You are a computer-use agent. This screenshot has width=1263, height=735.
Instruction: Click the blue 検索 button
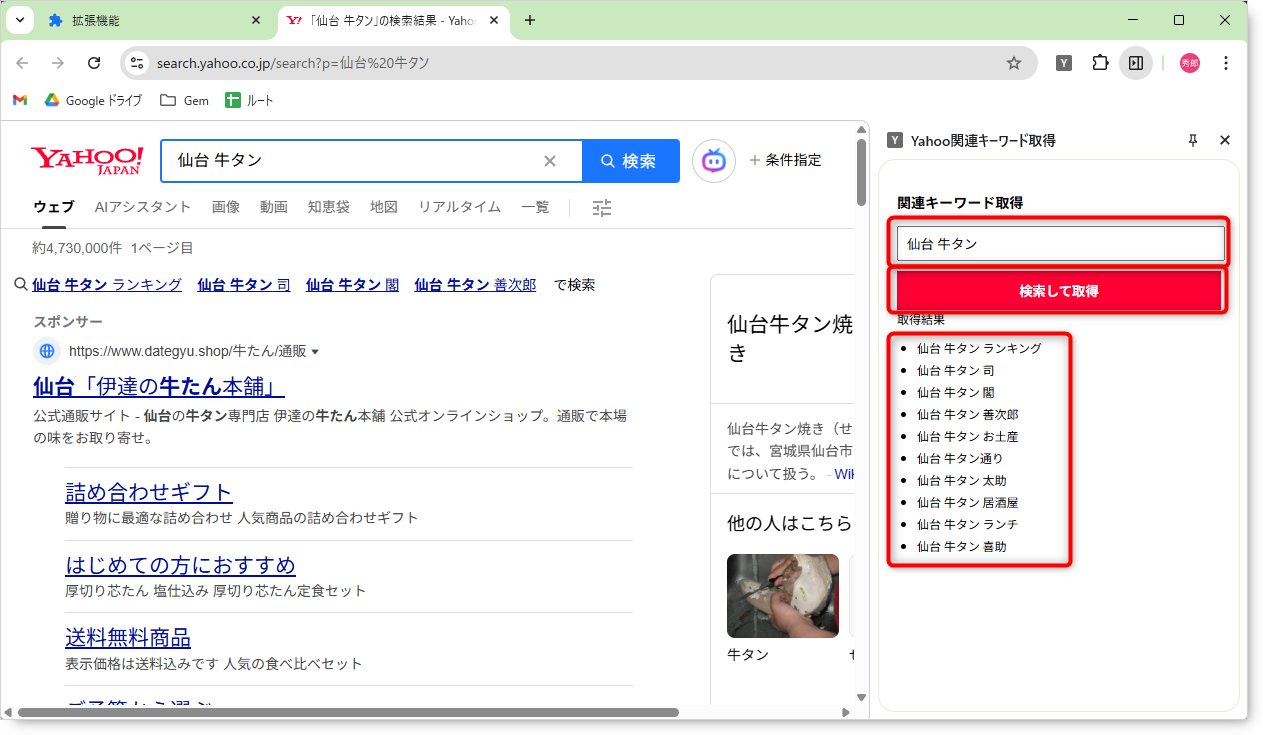(630, 161)
